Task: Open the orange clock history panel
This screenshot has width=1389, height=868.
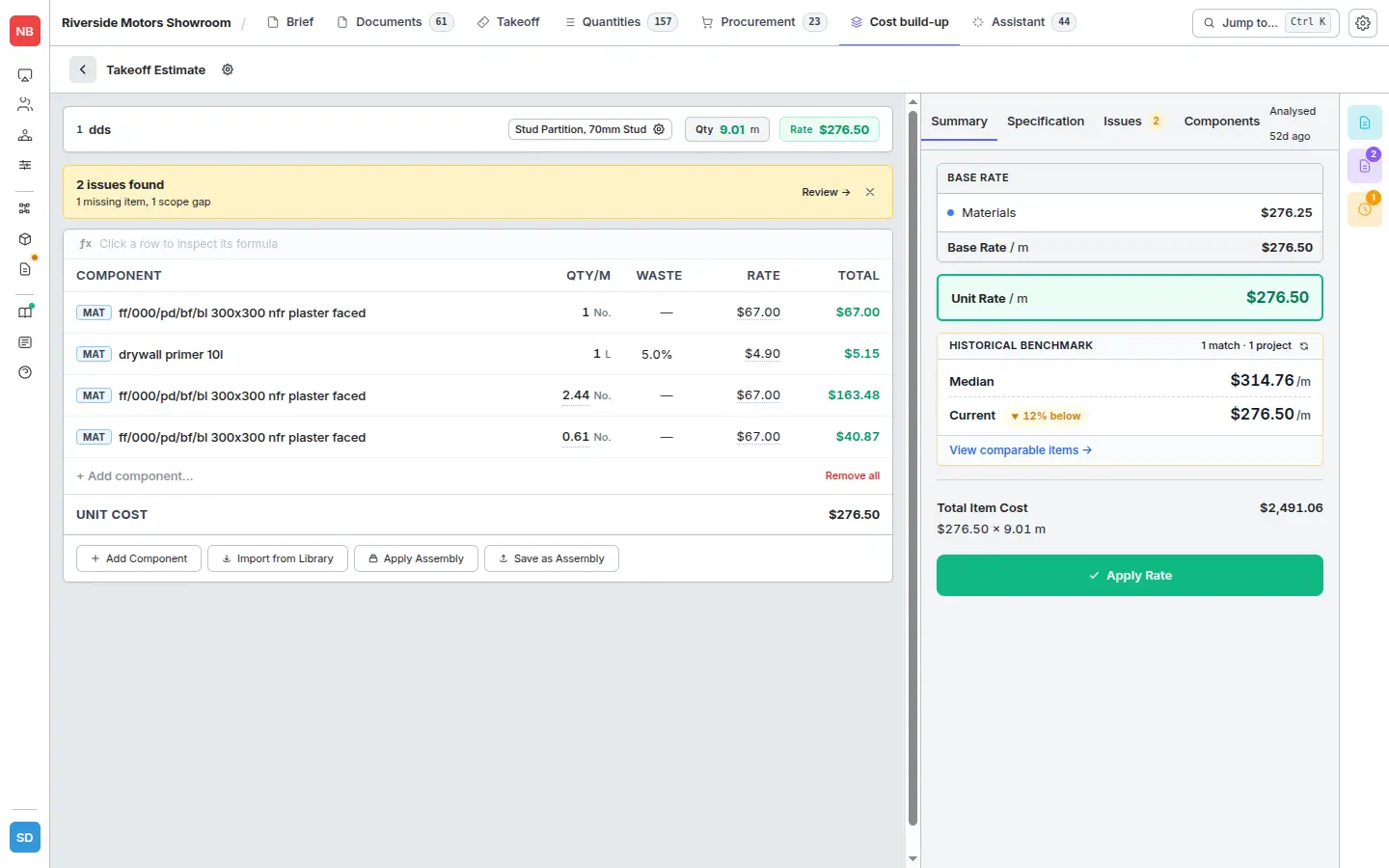Action: pos(1365,209)
